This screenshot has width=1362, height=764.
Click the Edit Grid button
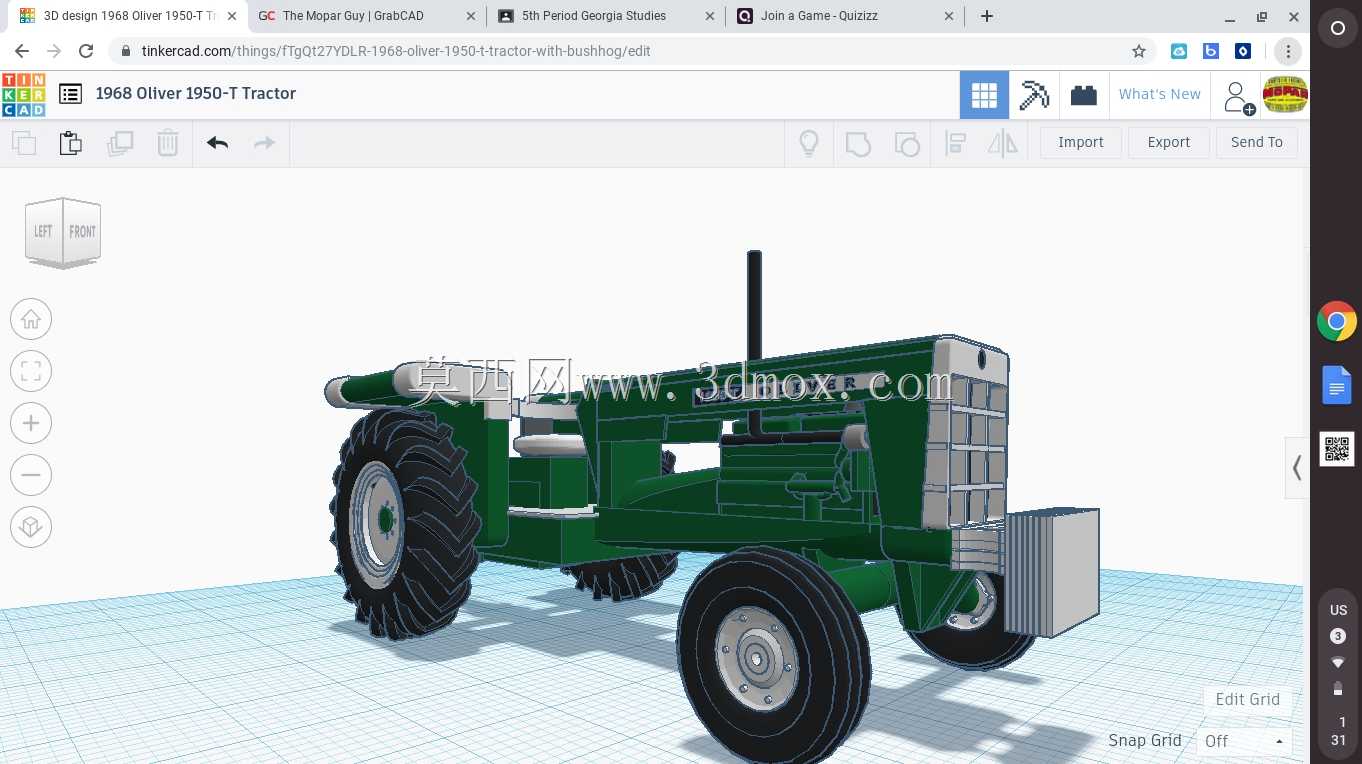click(1247, 699)
